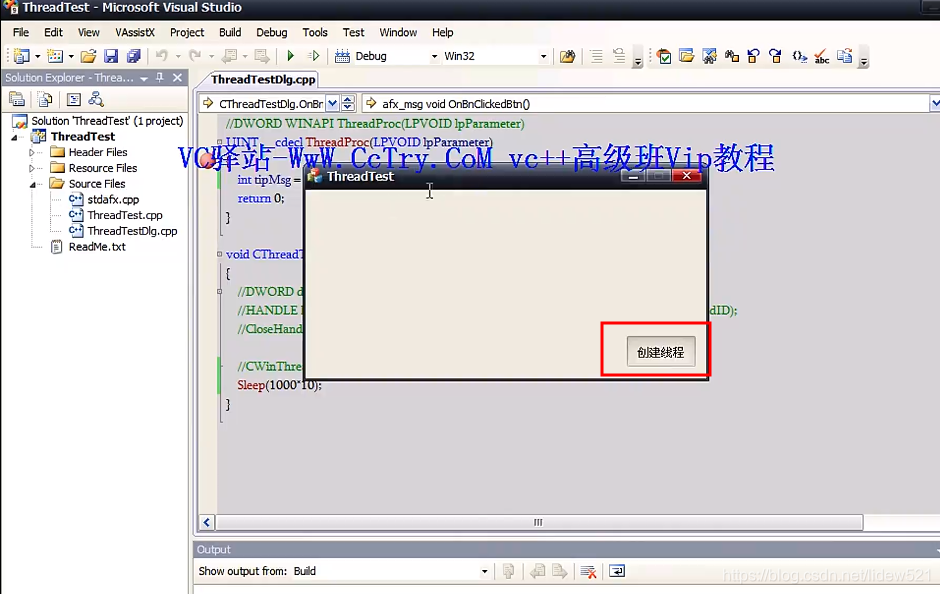940x594 pixels.
Task: Open the Tools menu
Action: click(x=315, y=32)
